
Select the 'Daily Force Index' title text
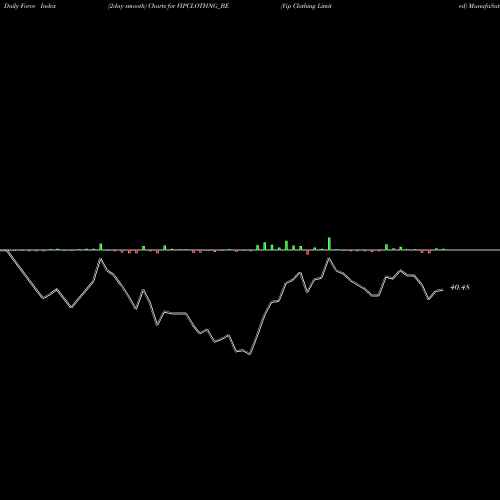(x=30, y=6)
